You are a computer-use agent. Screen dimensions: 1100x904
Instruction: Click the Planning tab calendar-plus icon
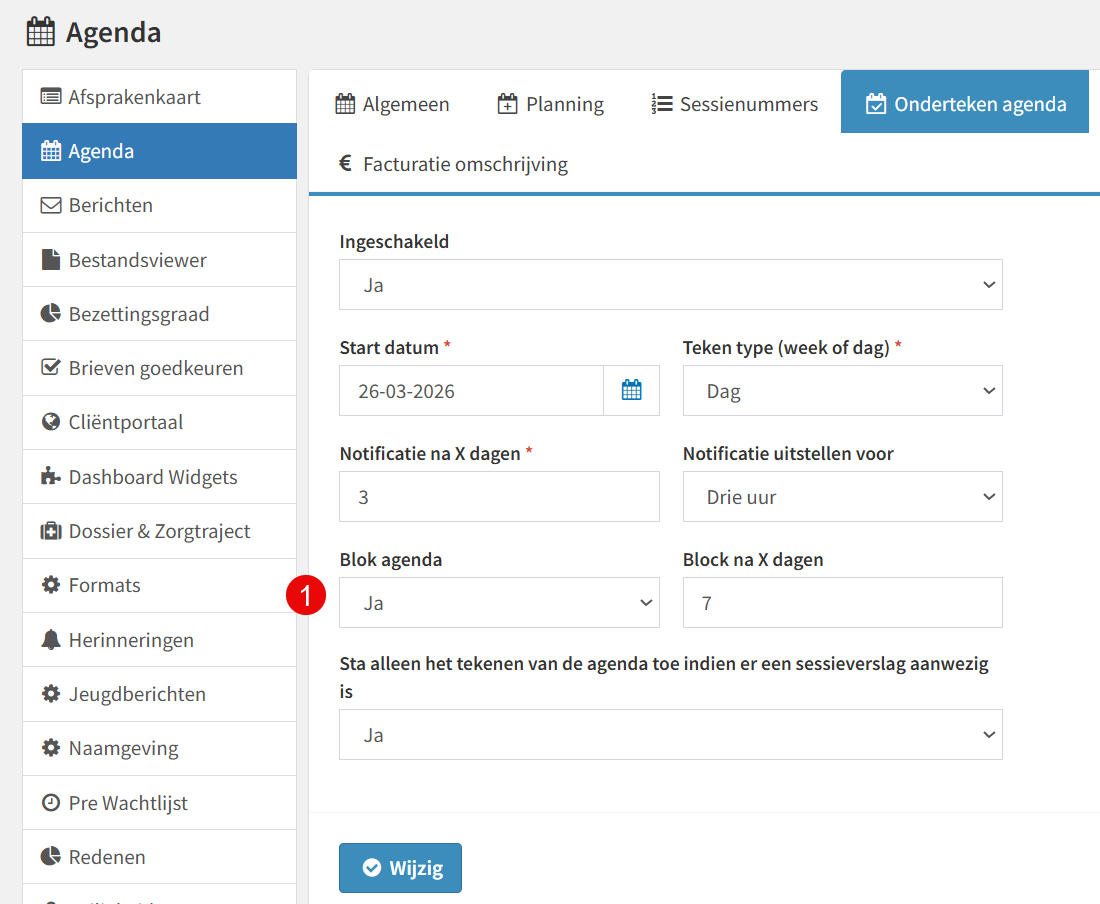pyautogui.click(x=507, y=104)
